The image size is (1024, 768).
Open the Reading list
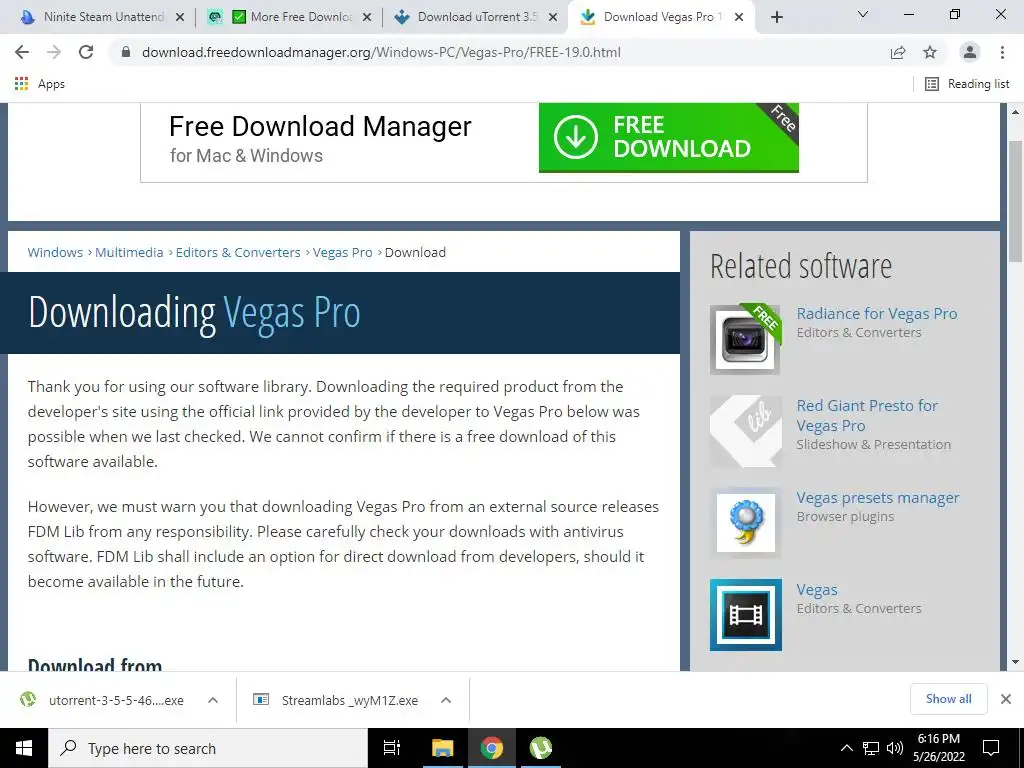(968, 84)
